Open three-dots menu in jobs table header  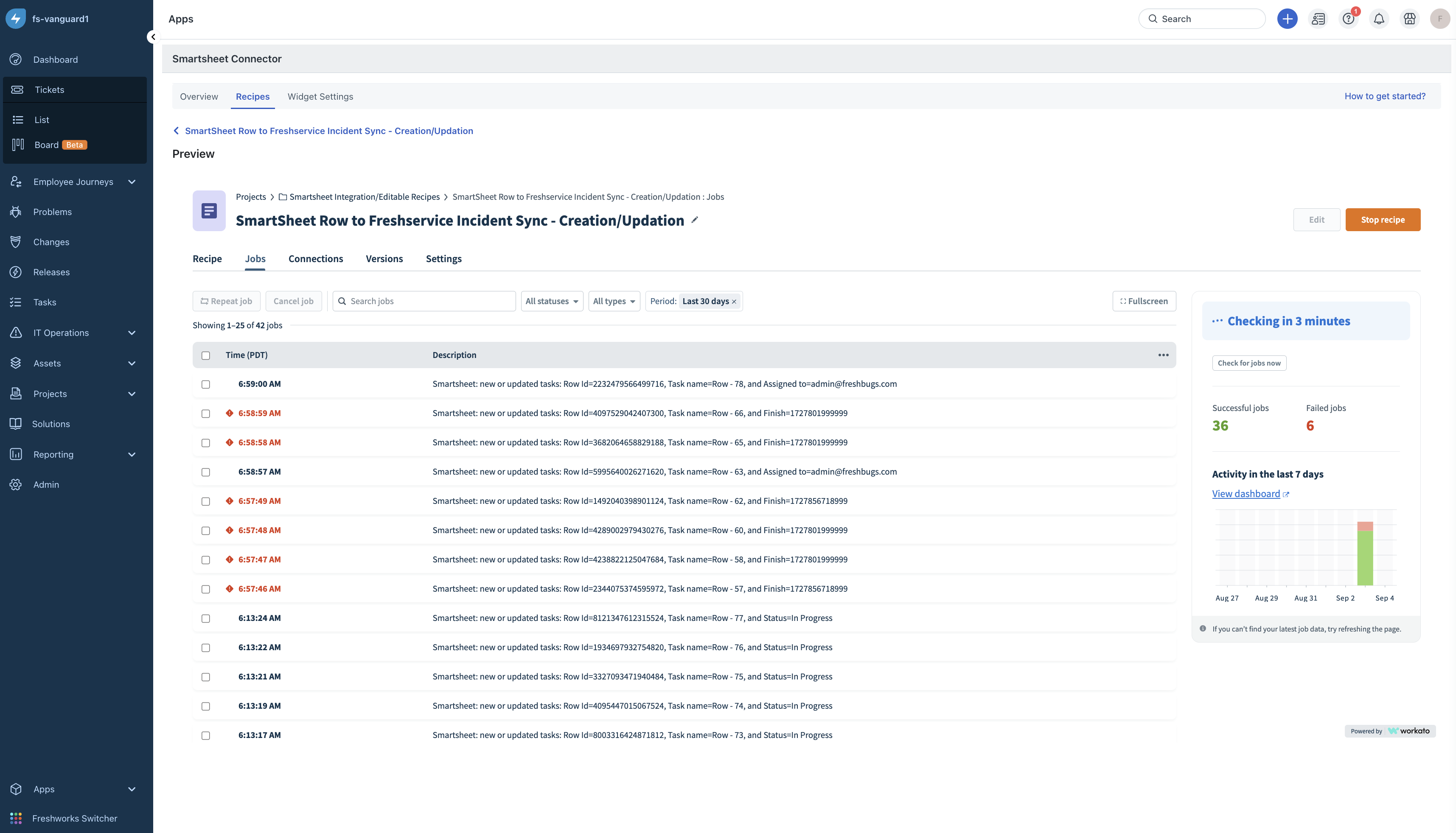(1163, 355)
